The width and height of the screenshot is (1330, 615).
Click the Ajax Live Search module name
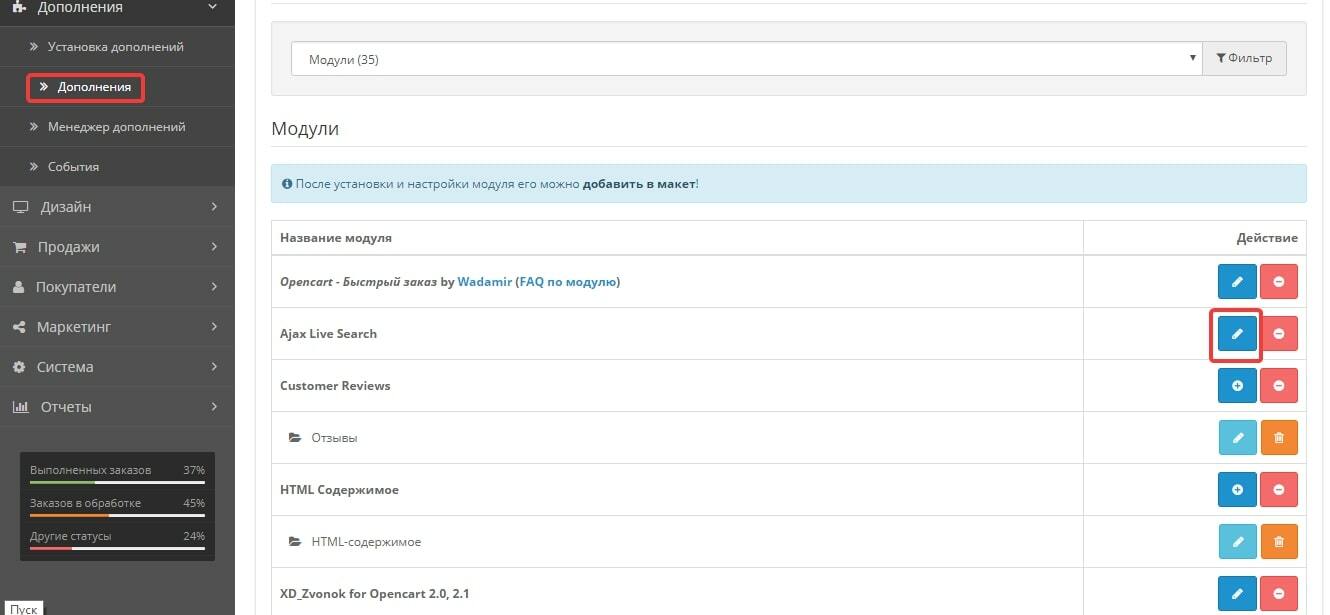tap(328, 334)
